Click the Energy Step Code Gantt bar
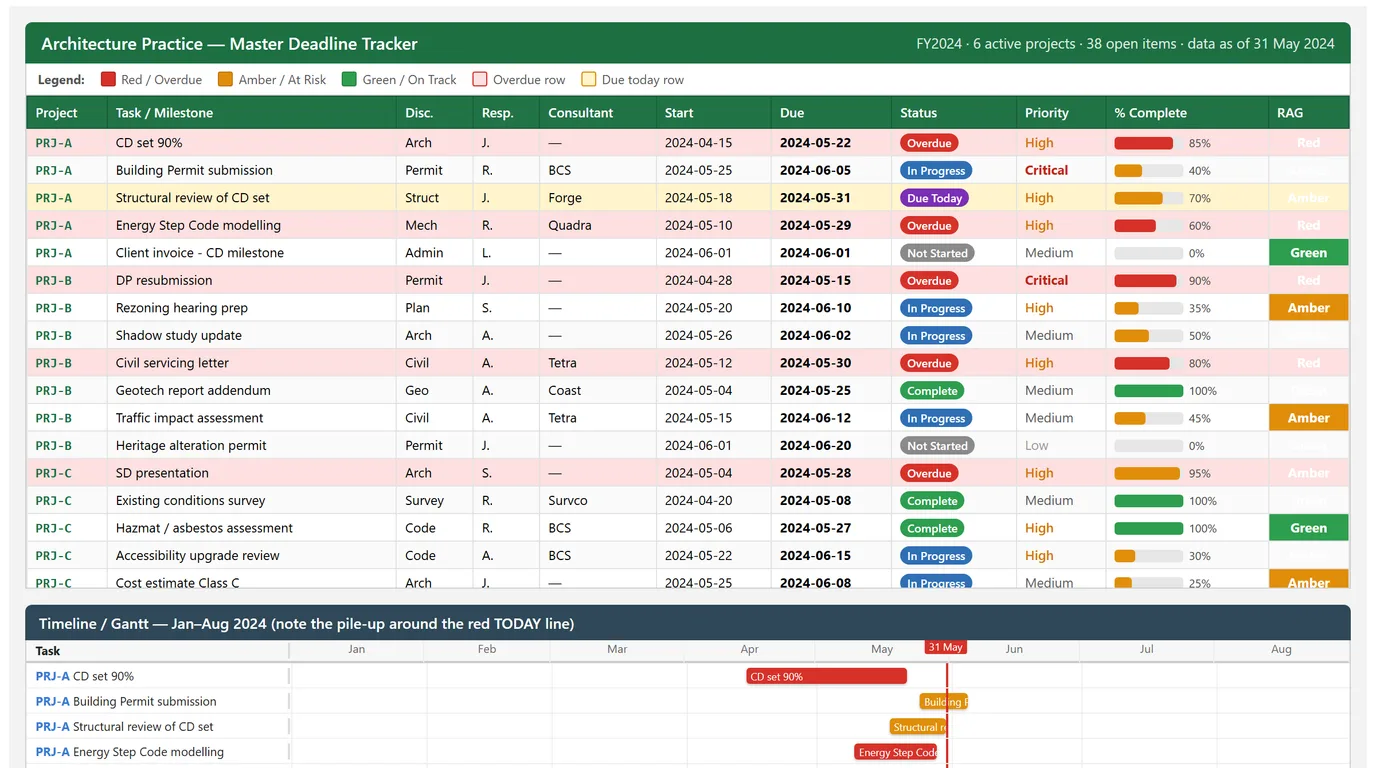1376x768 pixels. point(896,752)
